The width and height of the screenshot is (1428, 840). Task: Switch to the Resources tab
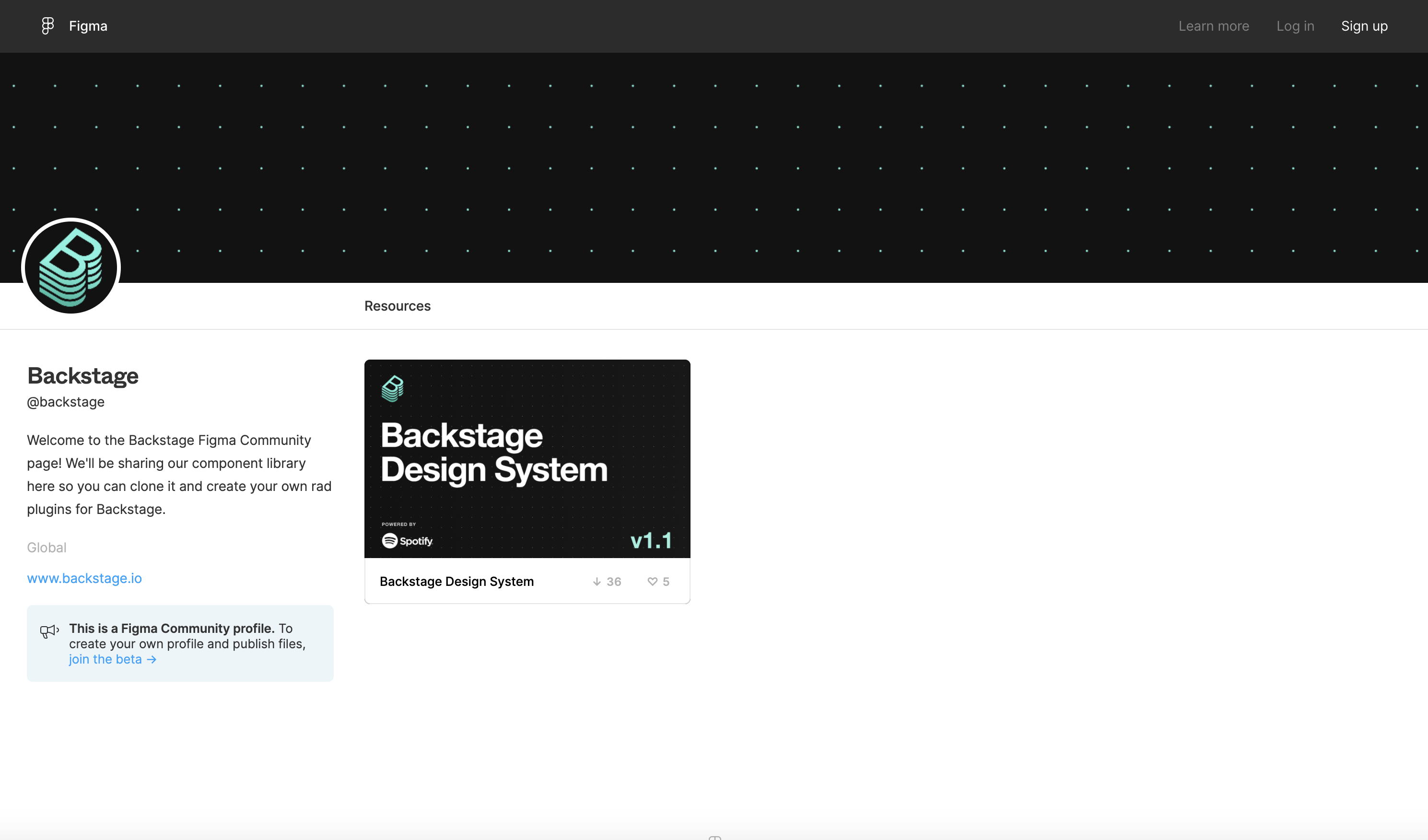(x=397, y=306)
